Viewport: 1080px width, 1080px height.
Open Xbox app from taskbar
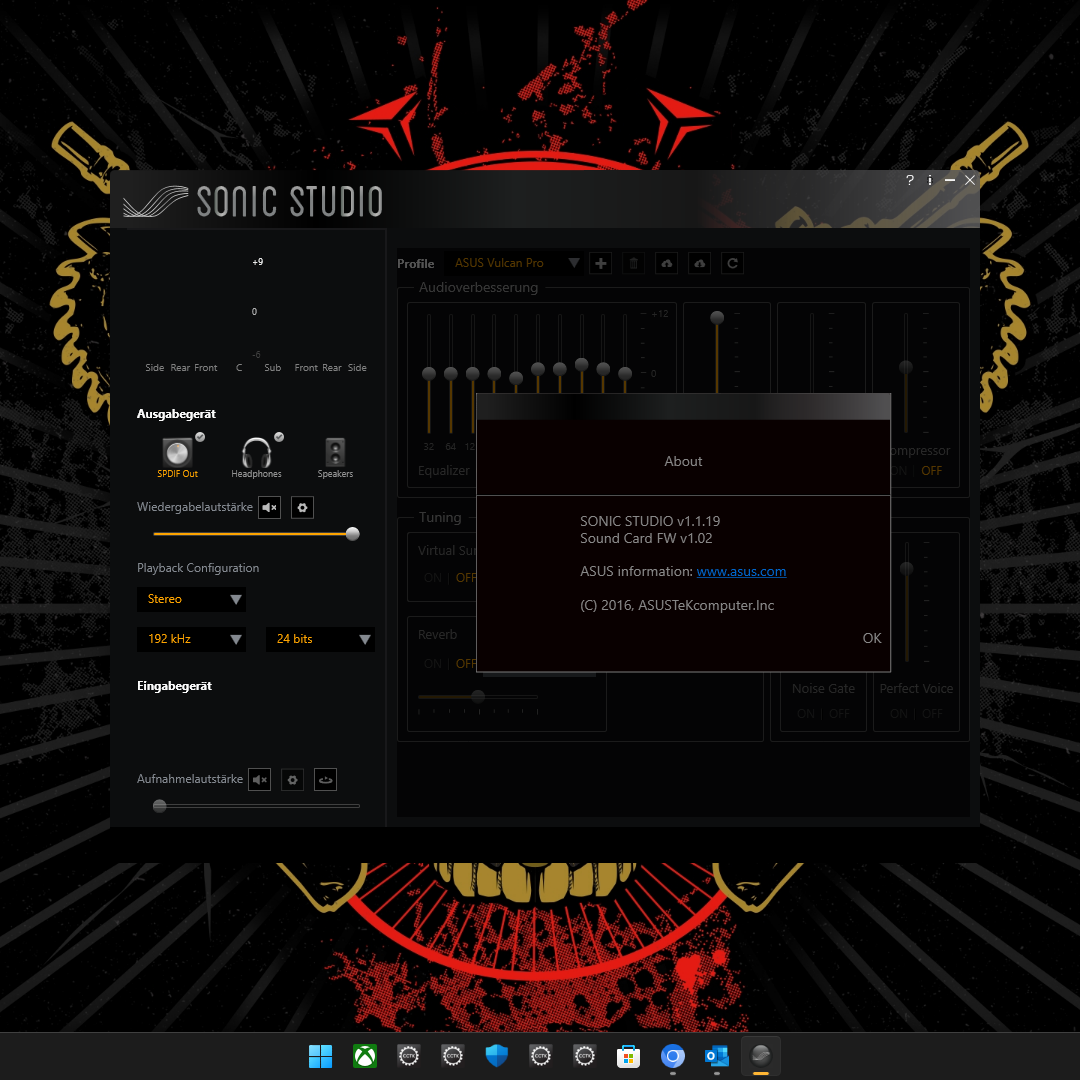(x=364, y=1055)
